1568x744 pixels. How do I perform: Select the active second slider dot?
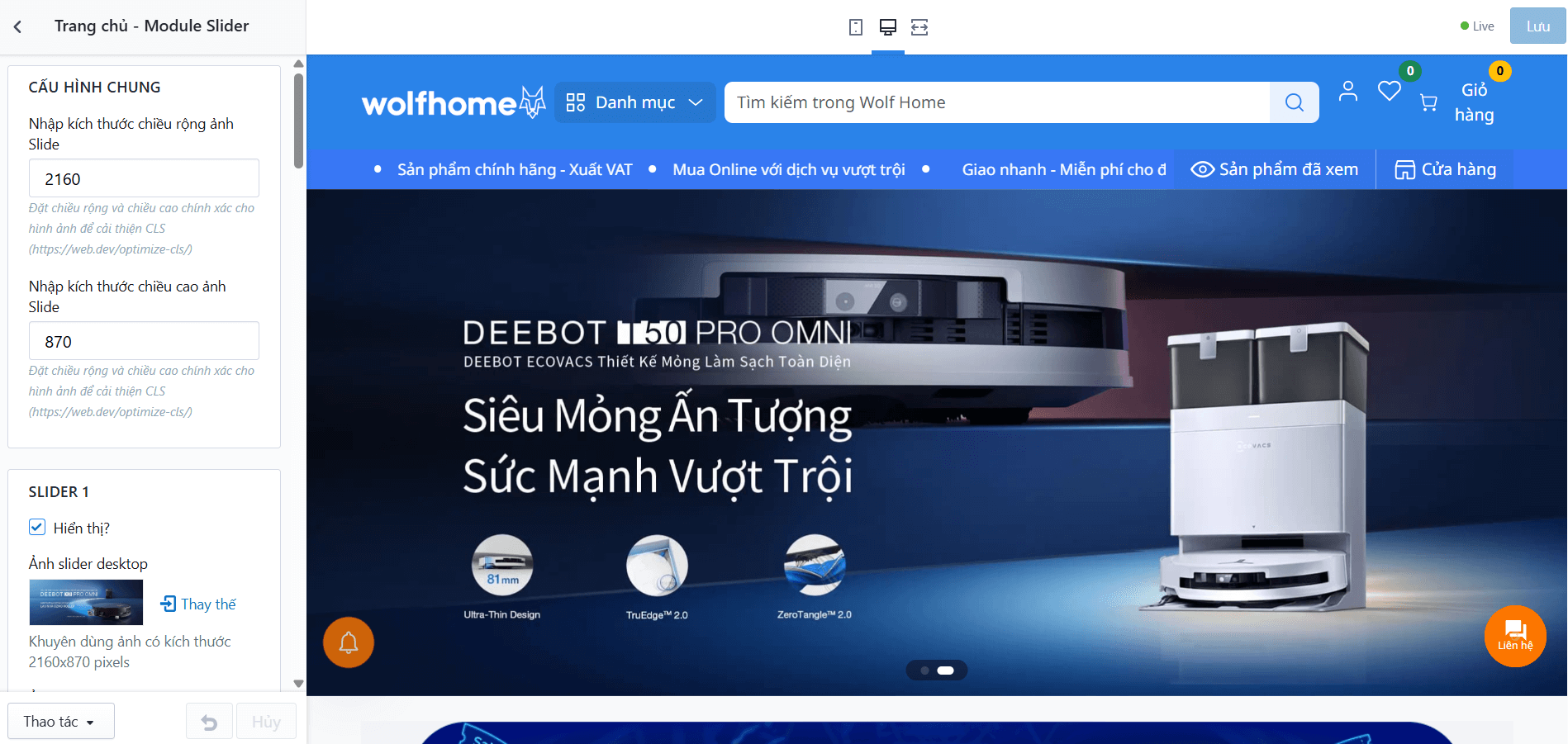coord(946,671)
